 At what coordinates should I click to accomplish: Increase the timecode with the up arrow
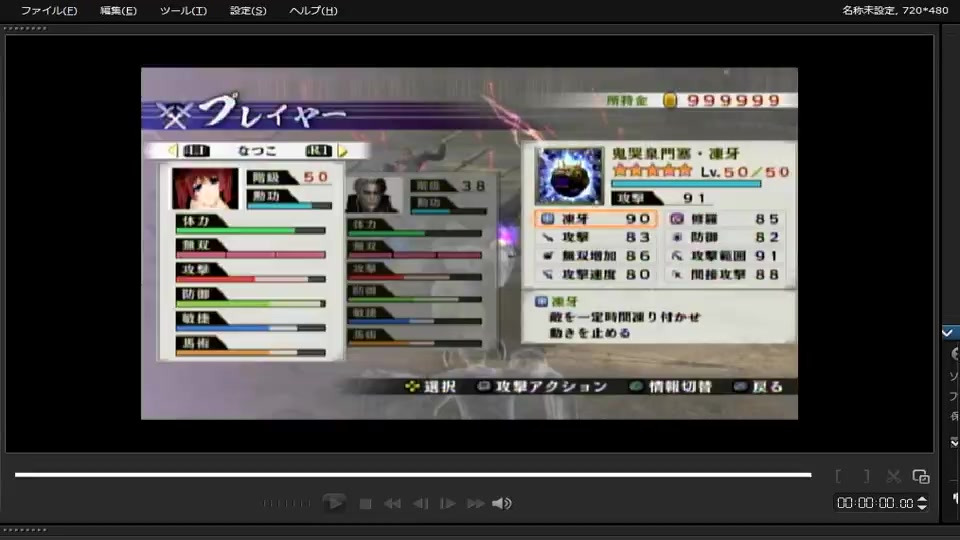point(922,499)
